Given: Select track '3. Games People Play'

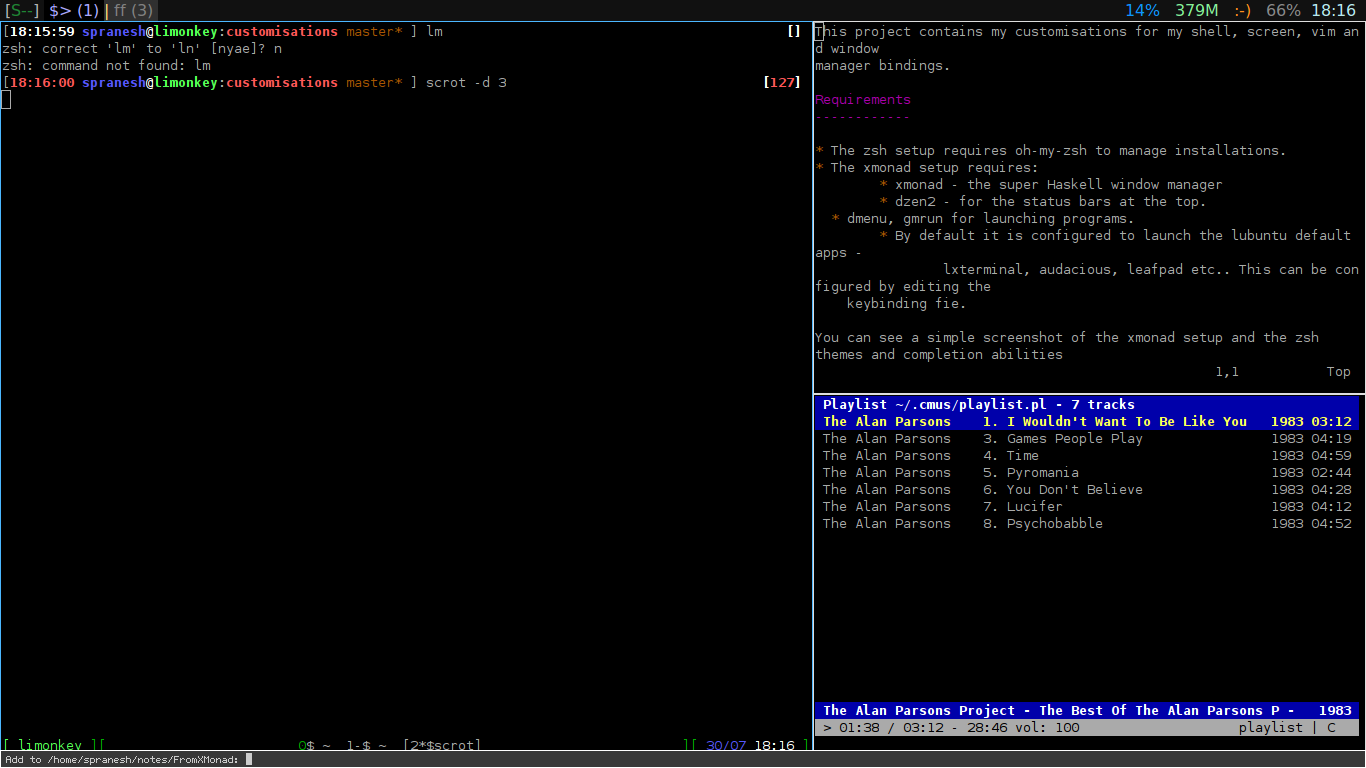Looking at the screenshot, I should [1087, 439].
